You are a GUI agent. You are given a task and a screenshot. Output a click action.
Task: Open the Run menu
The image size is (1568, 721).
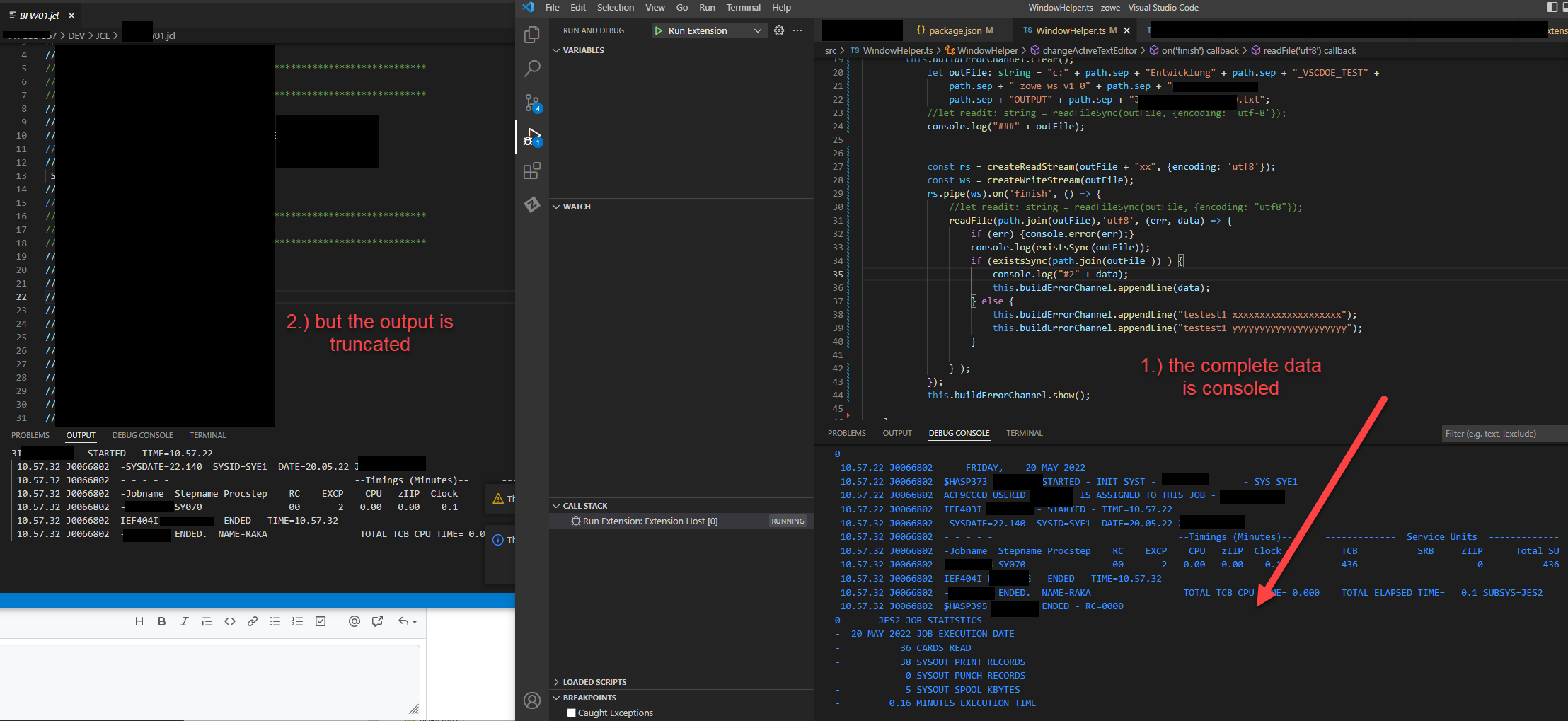[x=707, y=7]
